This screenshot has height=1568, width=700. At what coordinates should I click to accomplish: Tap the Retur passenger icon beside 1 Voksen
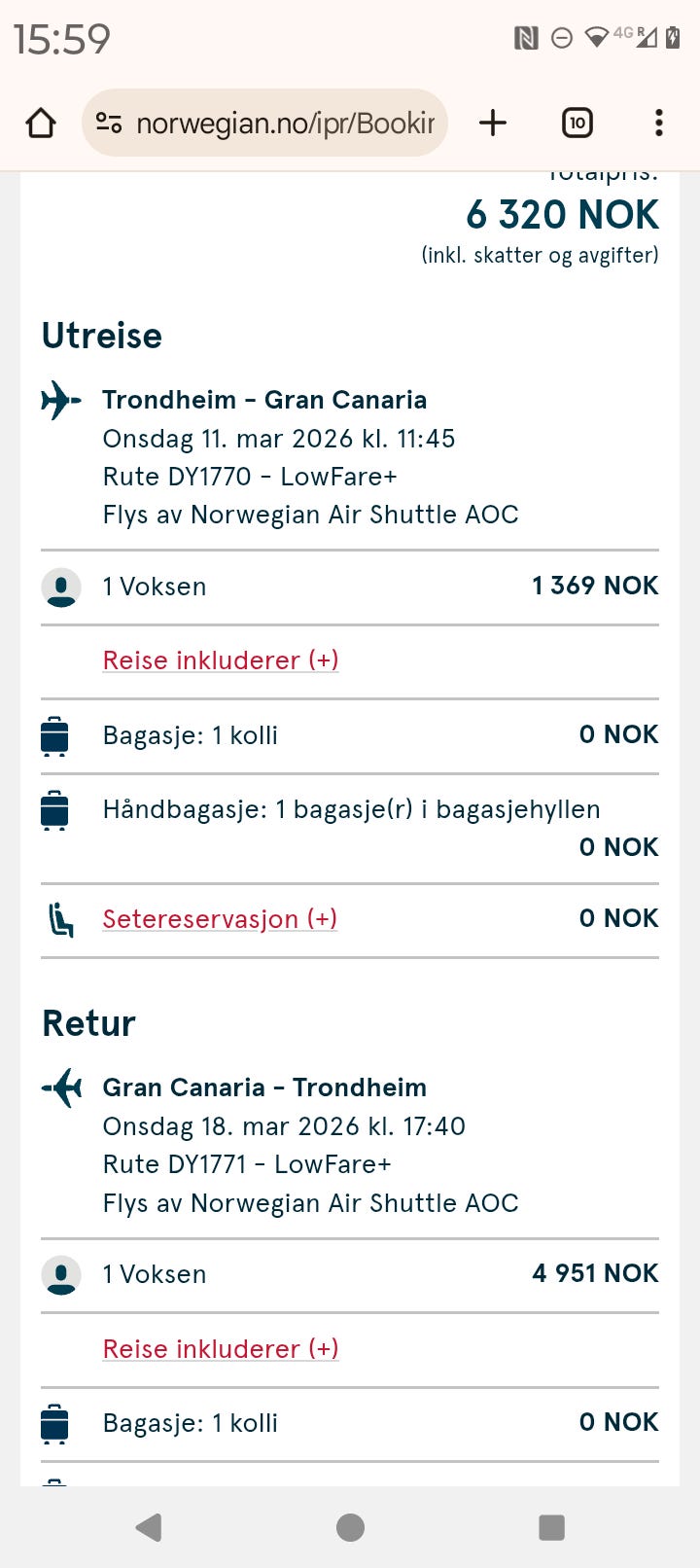[61, 1275]
